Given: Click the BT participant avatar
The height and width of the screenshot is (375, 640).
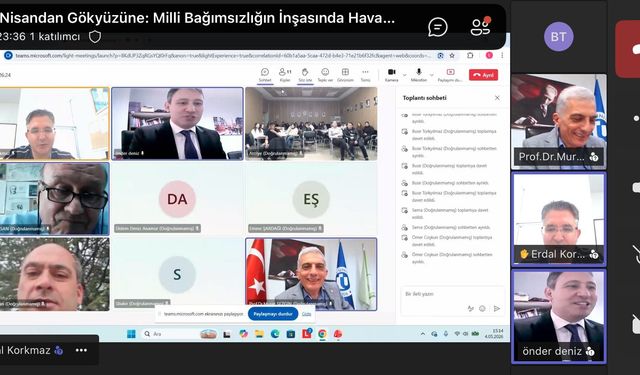Looking at the screenshot, I should pos(559,37).
